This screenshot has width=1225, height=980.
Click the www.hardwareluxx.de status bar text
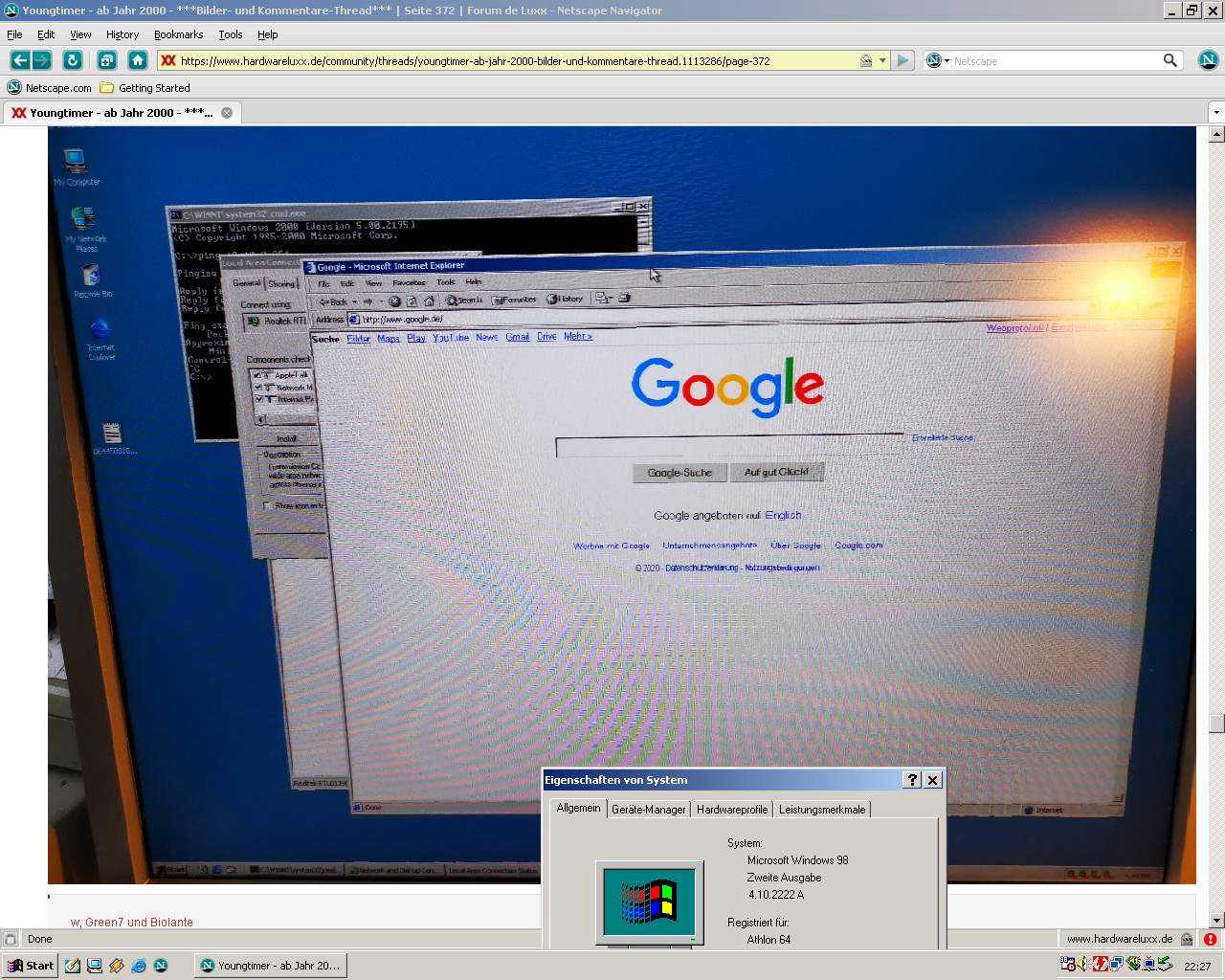pyautogui.click(x=1120, y=939)
